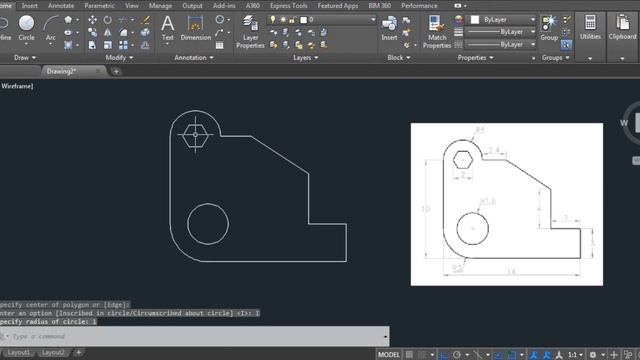Select the Offset tool
The width and height of the screenshot is (640, 360).
pyautogui.click(x=145, y=45)
